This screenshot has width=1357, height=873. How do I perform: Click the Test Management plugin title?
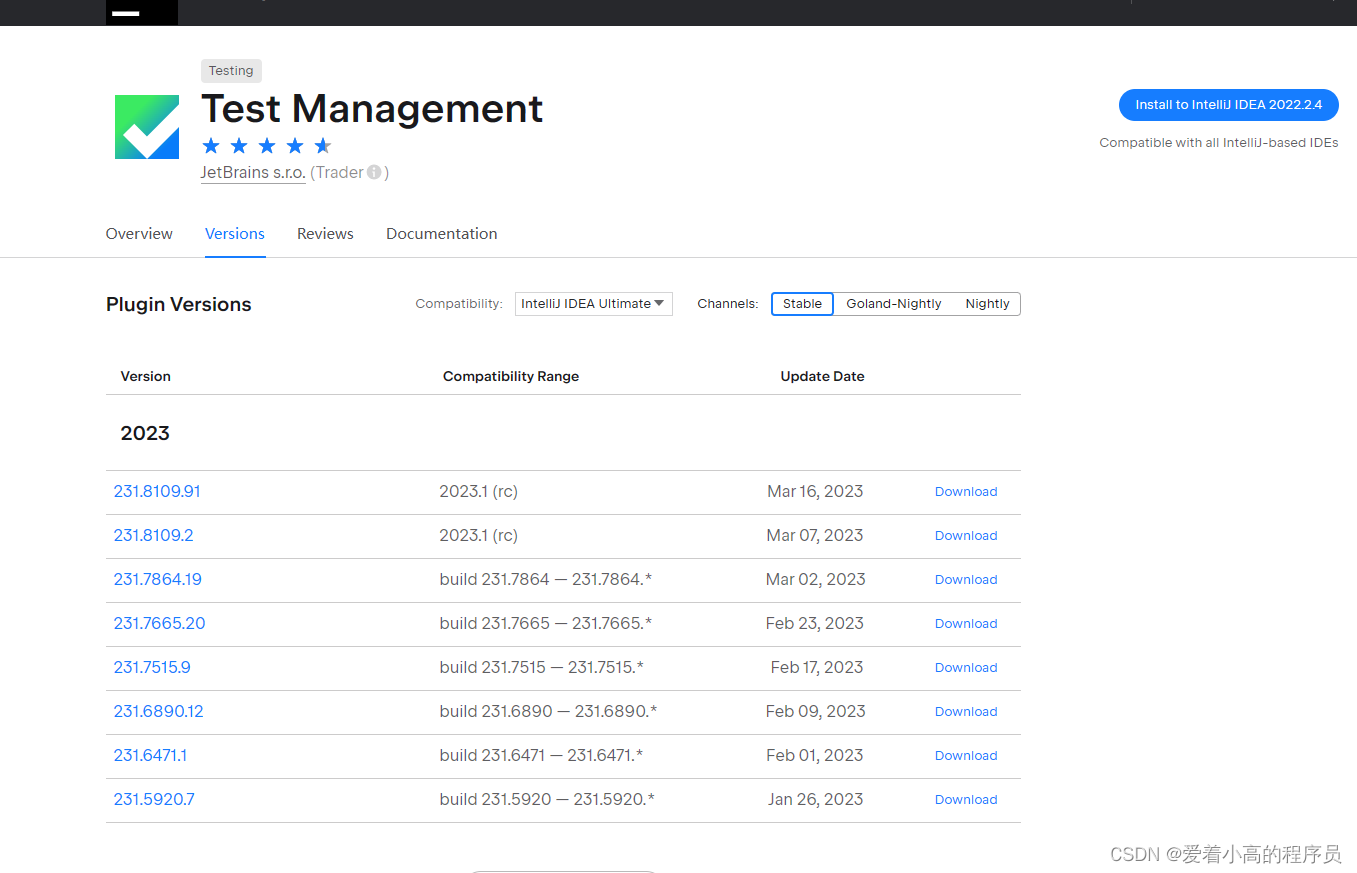click(372, 108)
